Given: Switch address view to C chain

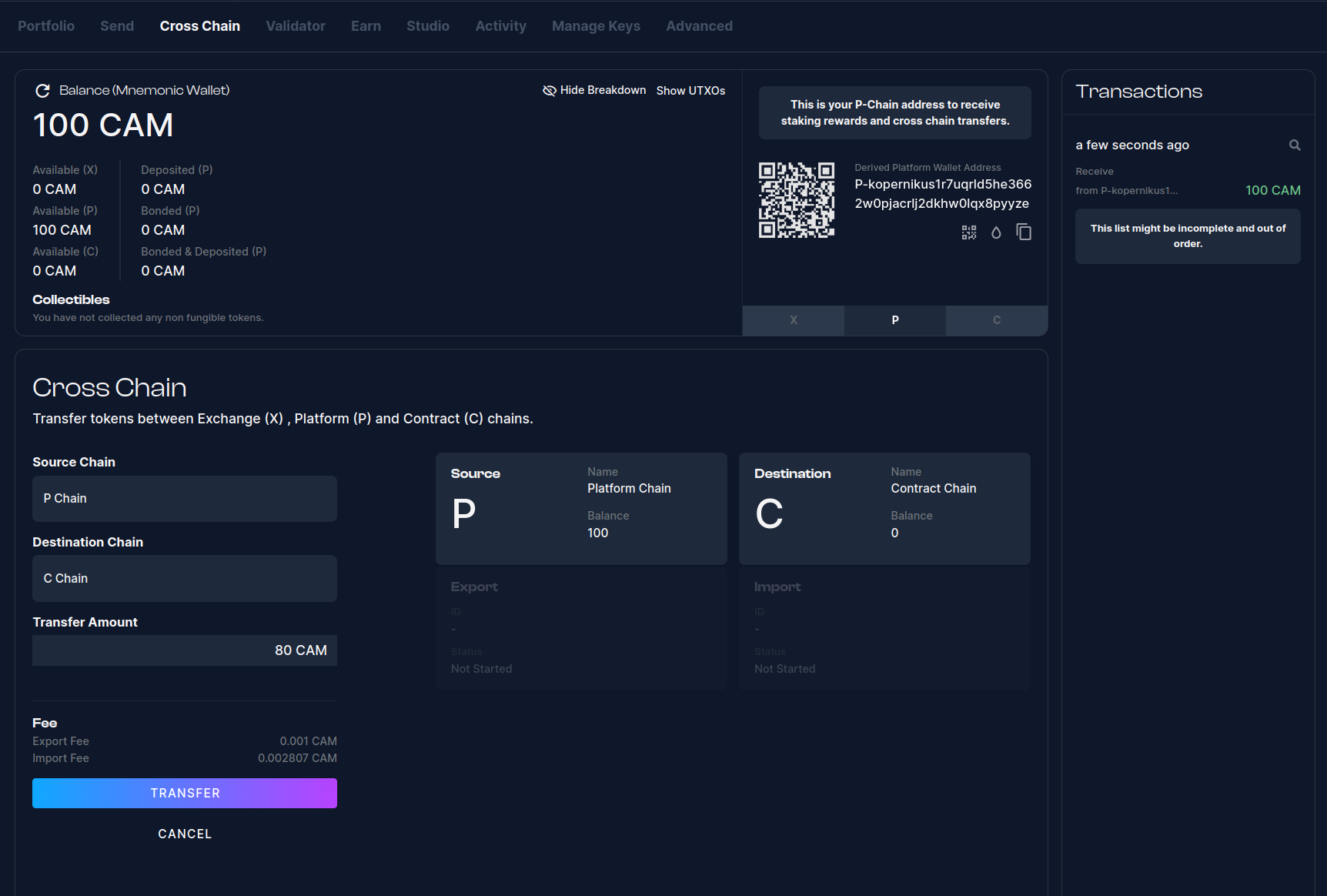Looking at the screenshot, I should [x=997, y=320].
